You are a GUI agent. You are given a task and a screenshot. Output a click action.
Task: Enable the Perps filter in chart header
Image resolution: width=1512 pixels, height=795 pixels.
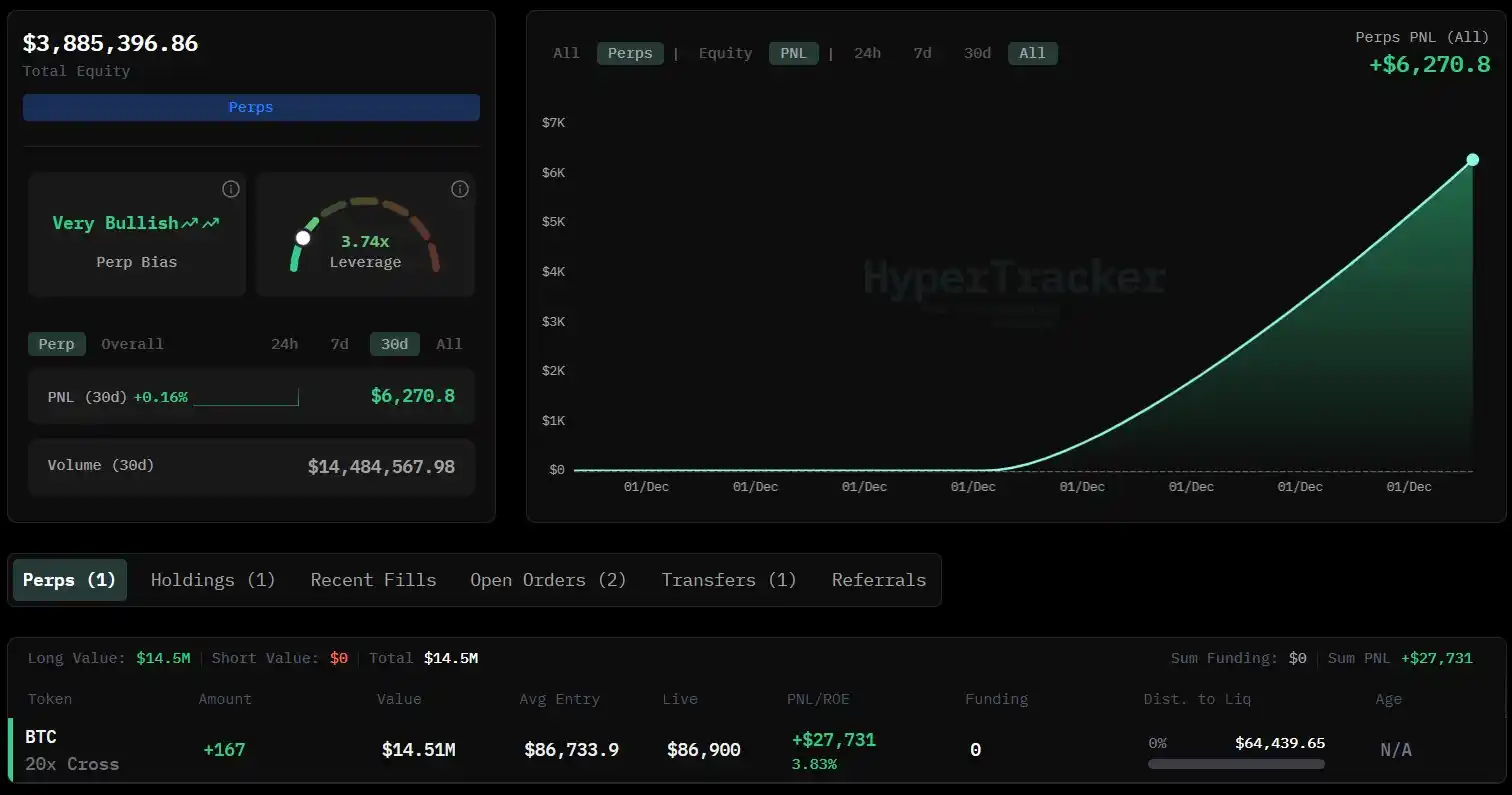click(x=630, y=53)
